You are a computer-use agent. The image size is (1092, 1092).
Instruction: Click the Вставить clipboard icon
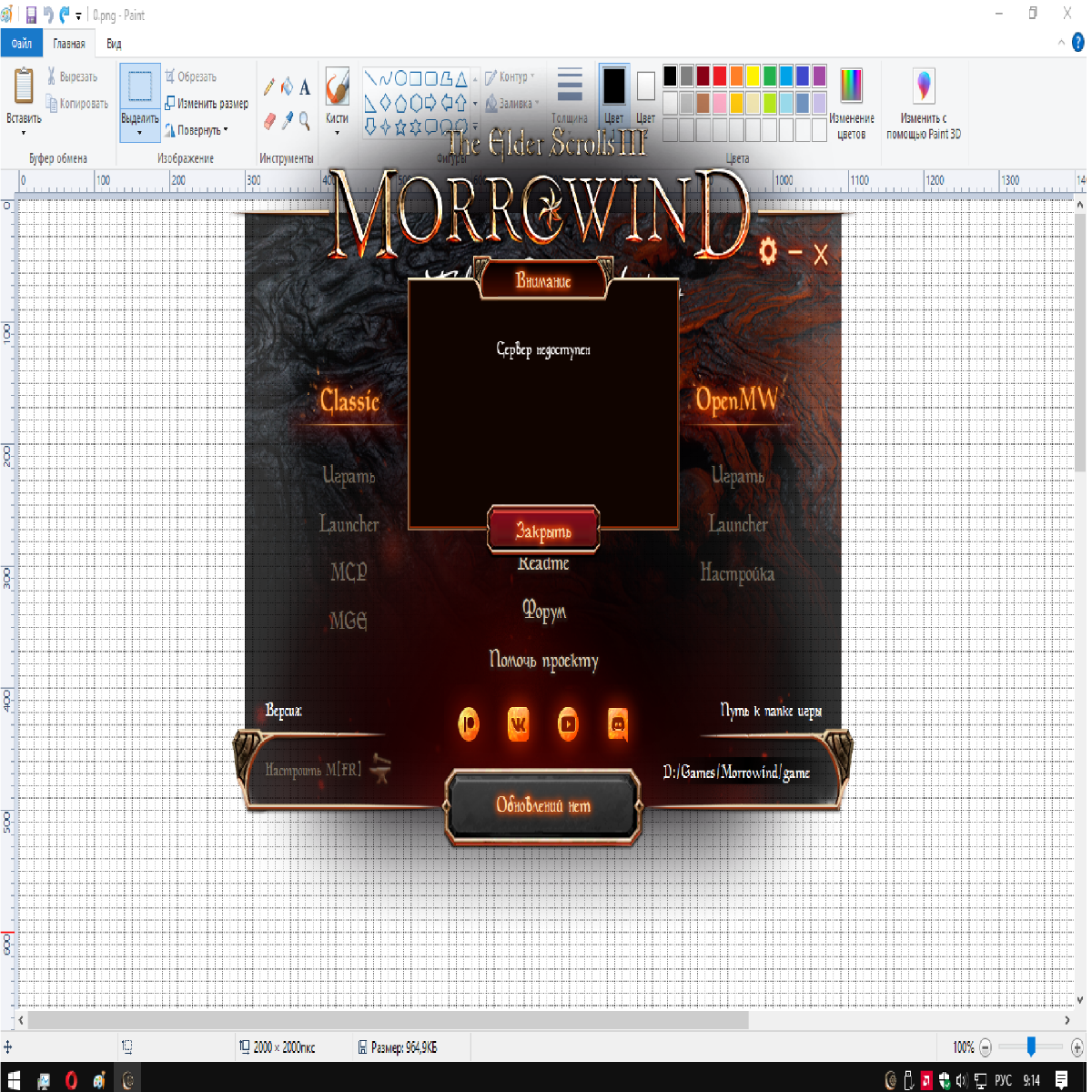point(24,86)
